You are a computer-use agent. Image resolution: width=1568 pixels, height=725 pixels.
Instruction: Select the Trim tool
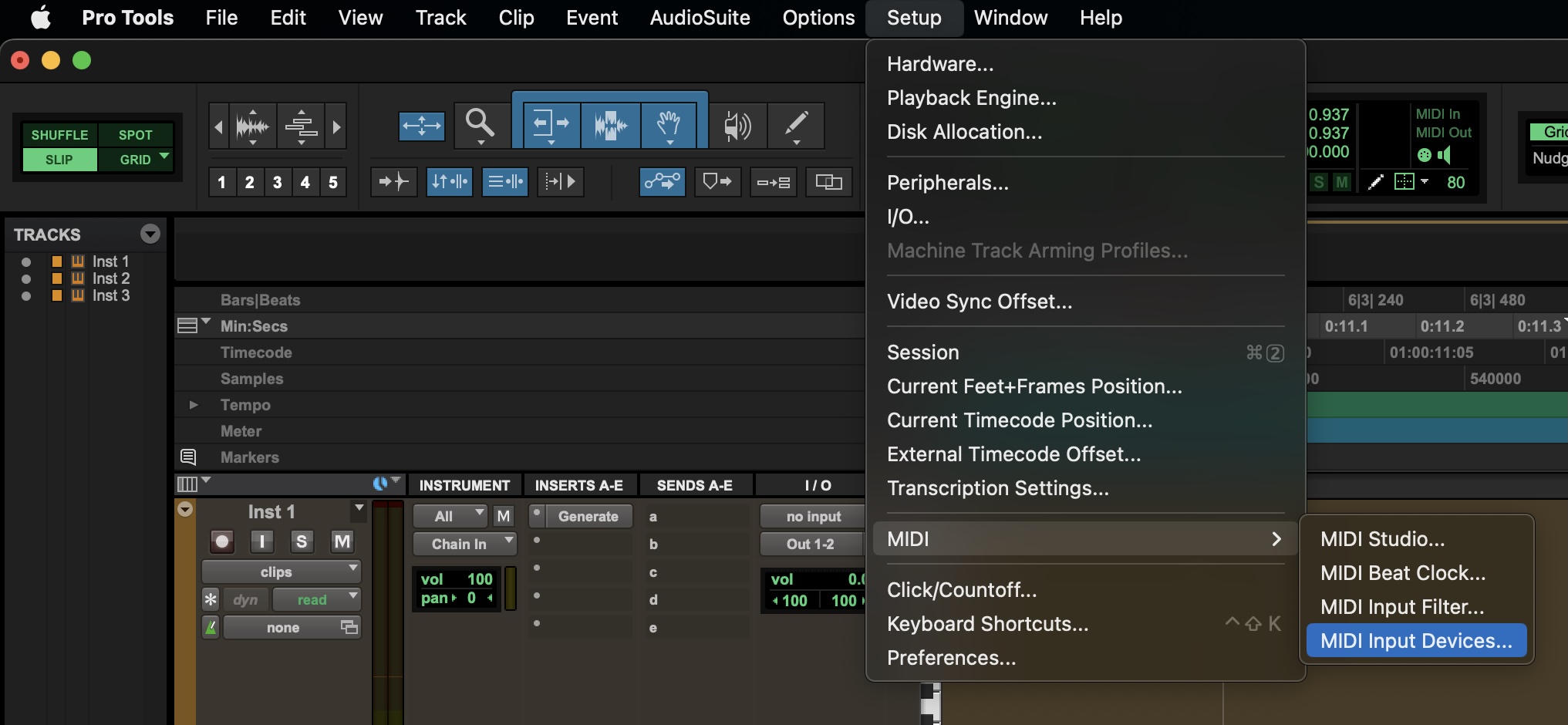pos(550,123)
